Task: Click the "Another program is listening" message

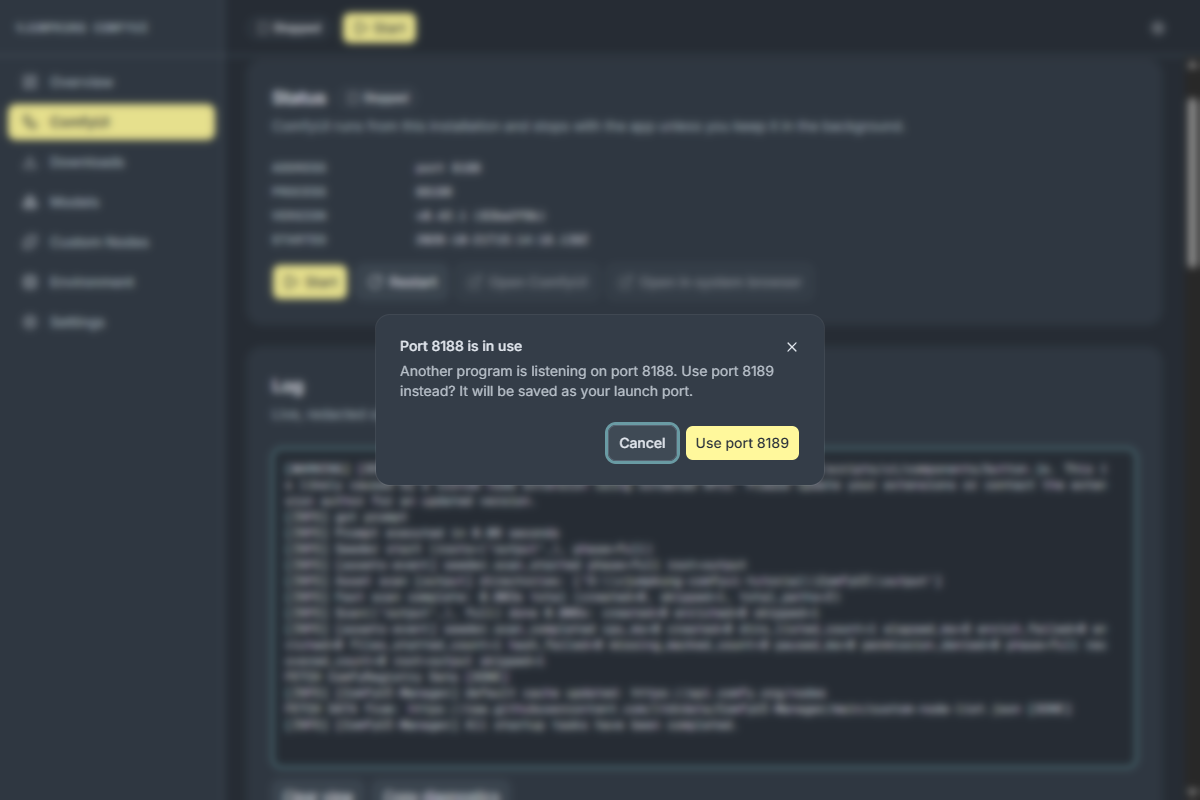Action: (587, 381)
